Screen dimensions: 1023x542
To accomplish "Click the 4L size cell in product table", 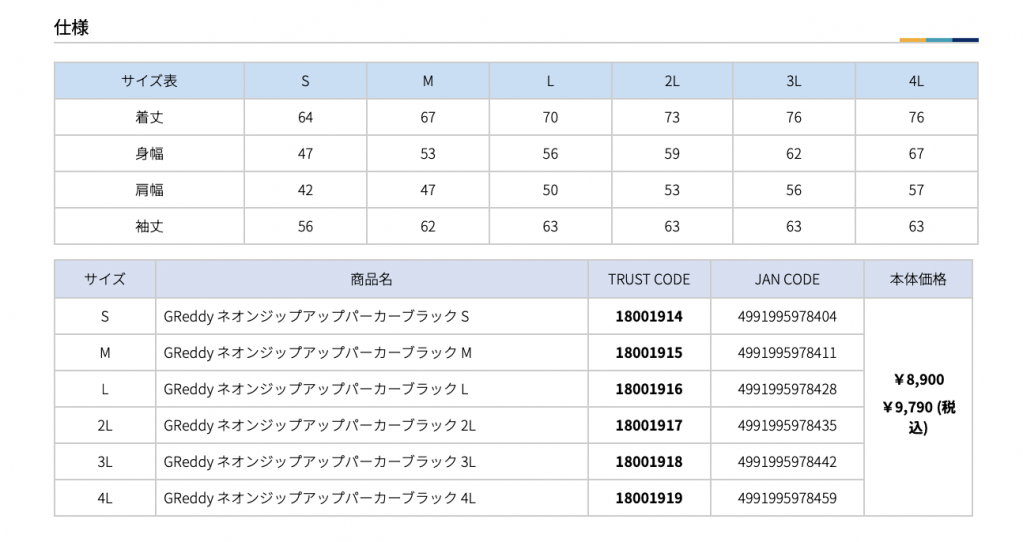I will (105, 498).
